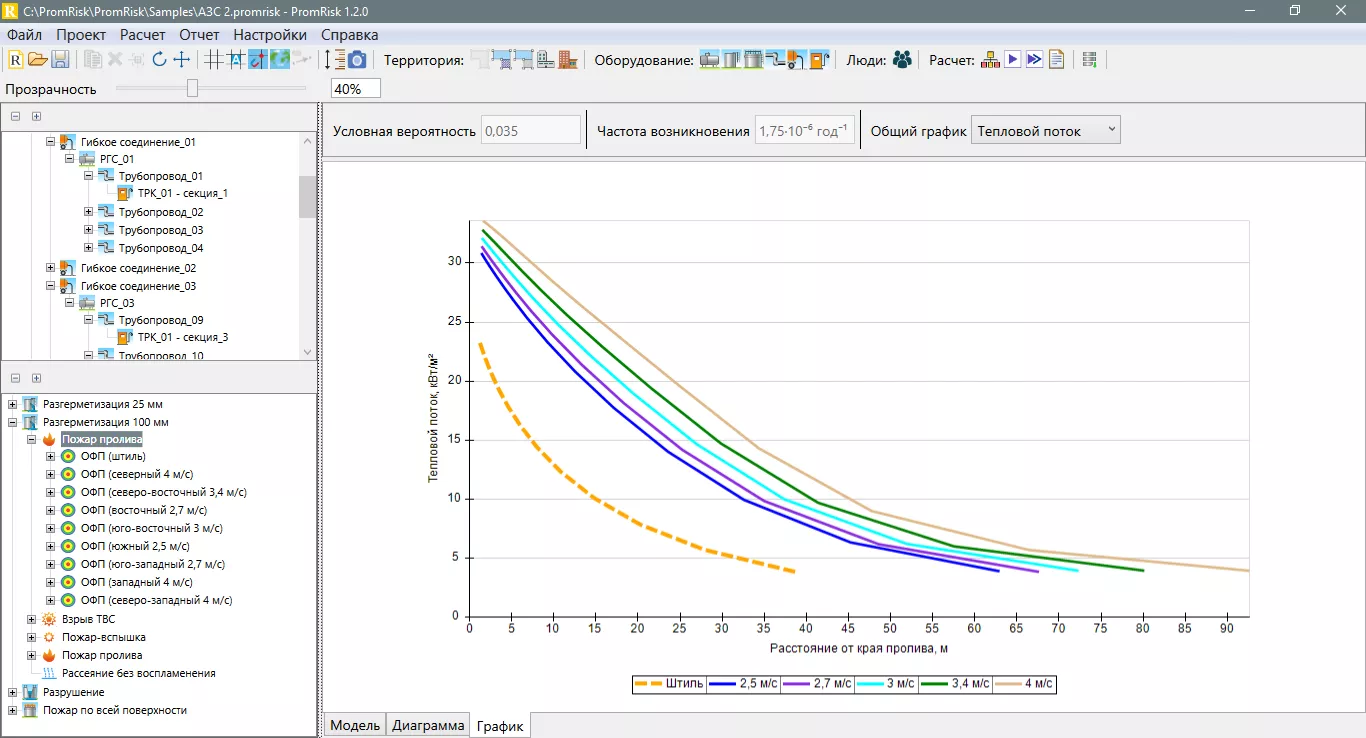This screenshot has width=1366, height=738.
Task: Select the horizontal tank equipment icon
Action: [x=709, y=59]
